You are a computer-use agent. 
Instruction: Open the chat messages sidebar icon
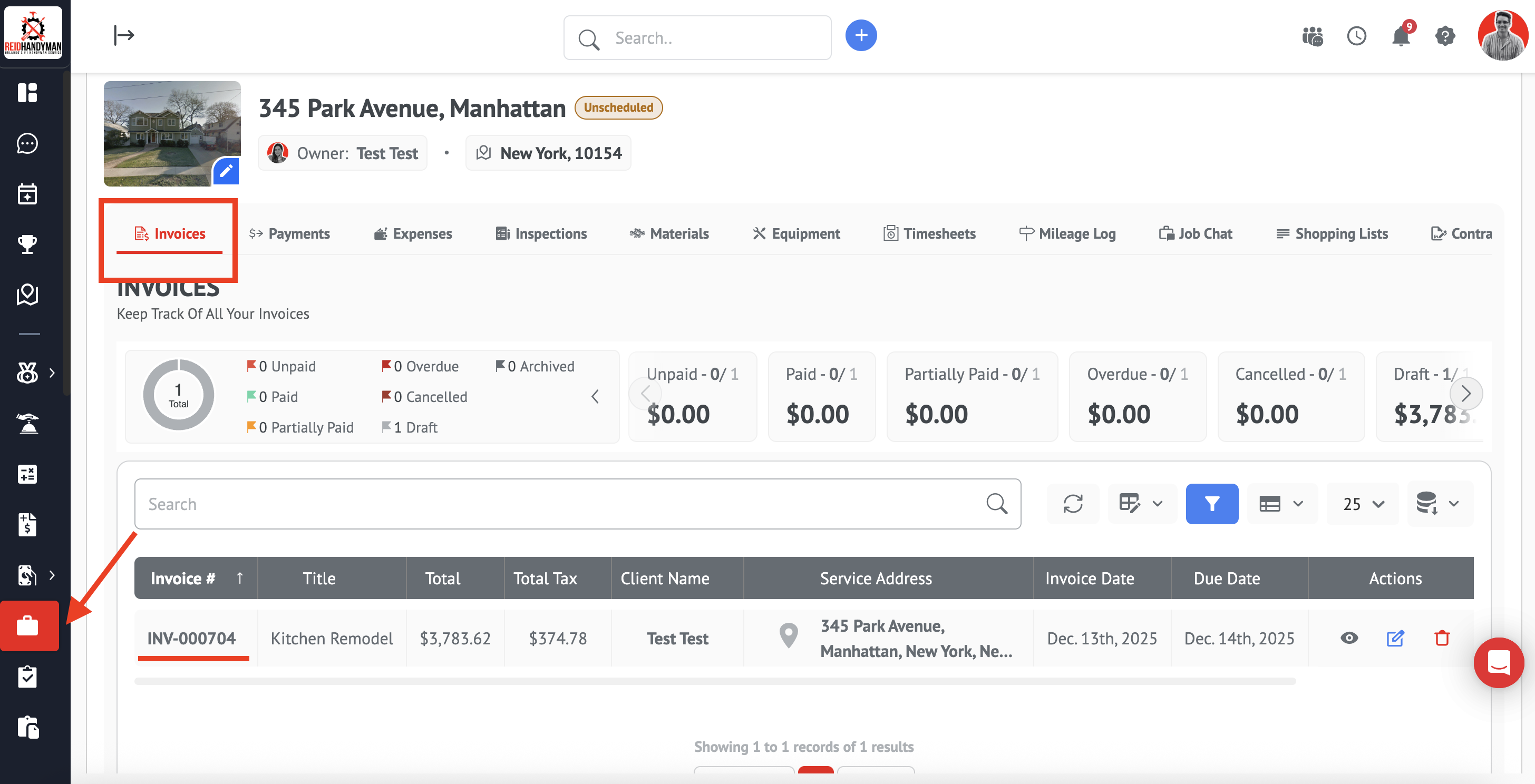coord(27,143)
